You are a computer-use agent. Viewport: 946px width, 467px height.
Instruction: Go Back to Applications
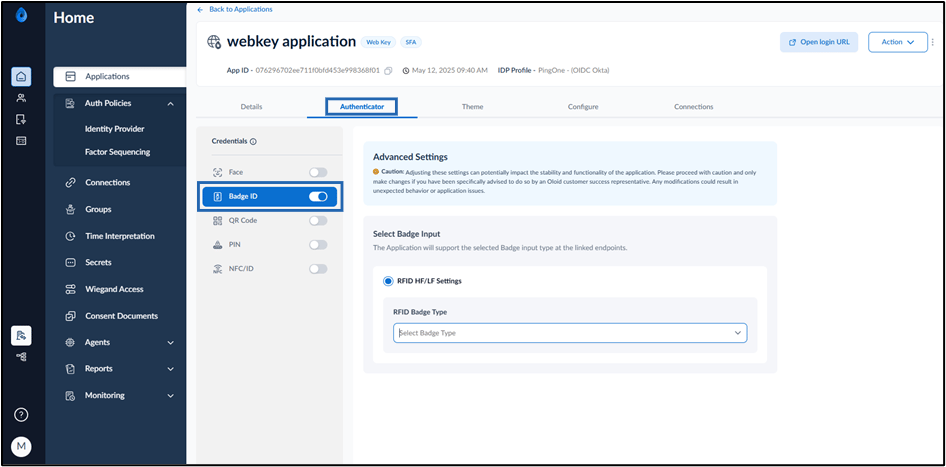[235, 10]
